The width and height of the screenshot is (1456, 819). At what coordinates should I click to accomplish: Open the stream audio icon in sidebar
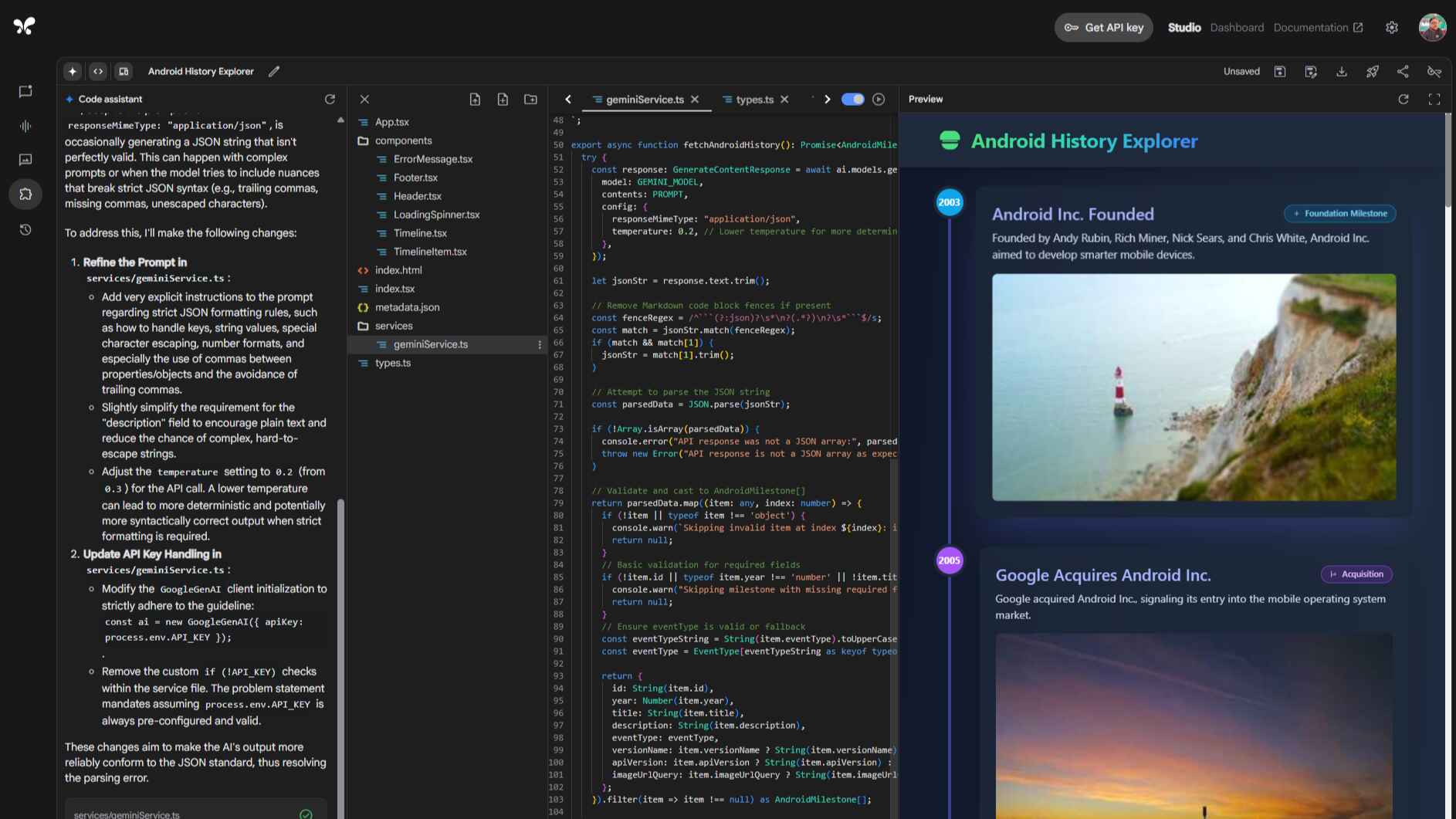pyautogui.click(x=25, y=126)
